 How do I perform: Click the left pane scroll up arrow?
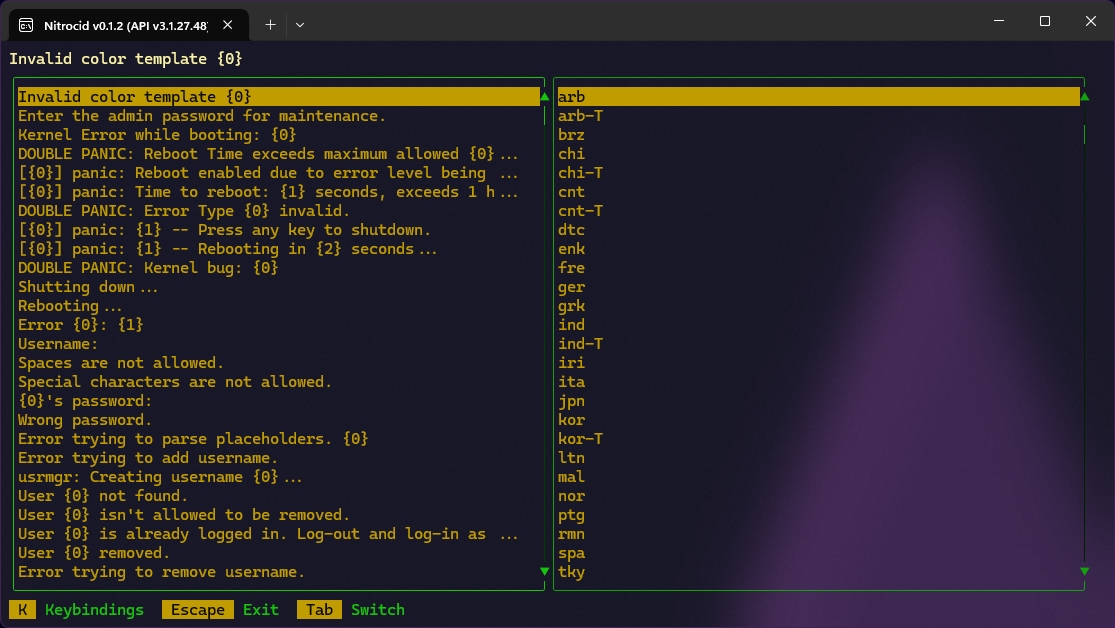544,97
